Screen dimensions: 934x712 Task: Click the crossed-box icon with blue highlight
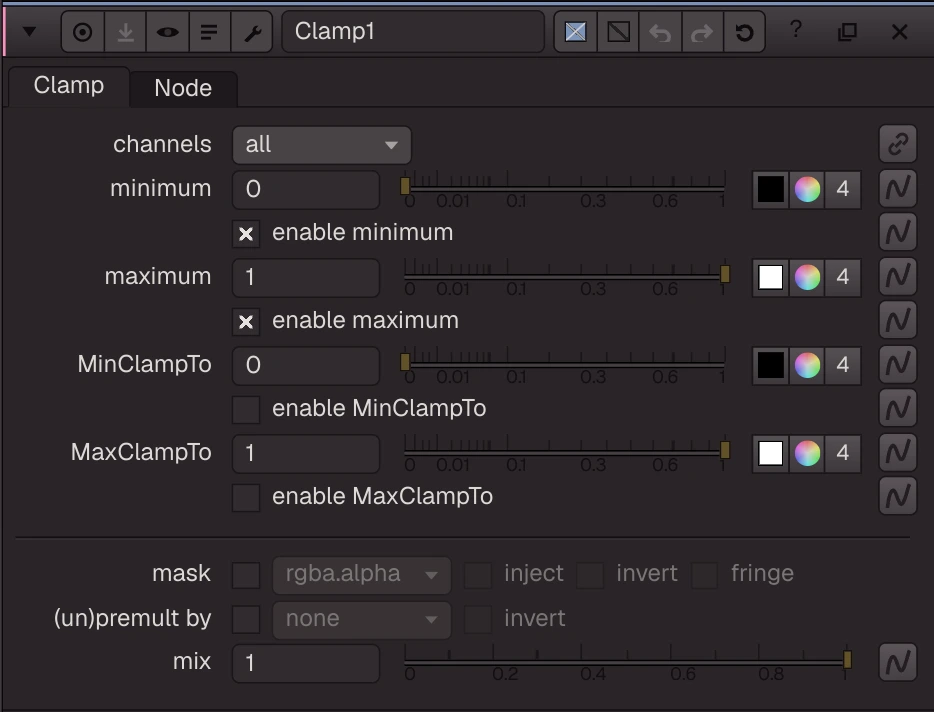pyautogui.click(x=575, y=32)
